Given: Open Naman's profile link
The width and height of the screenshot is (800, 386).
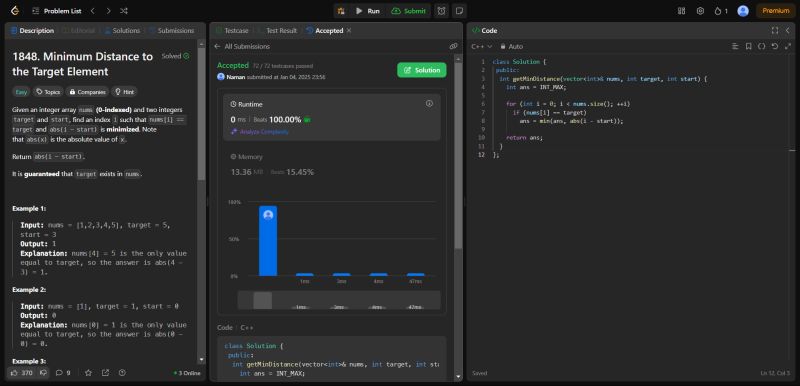Looking at the screenshot, I should click(236, 77).
